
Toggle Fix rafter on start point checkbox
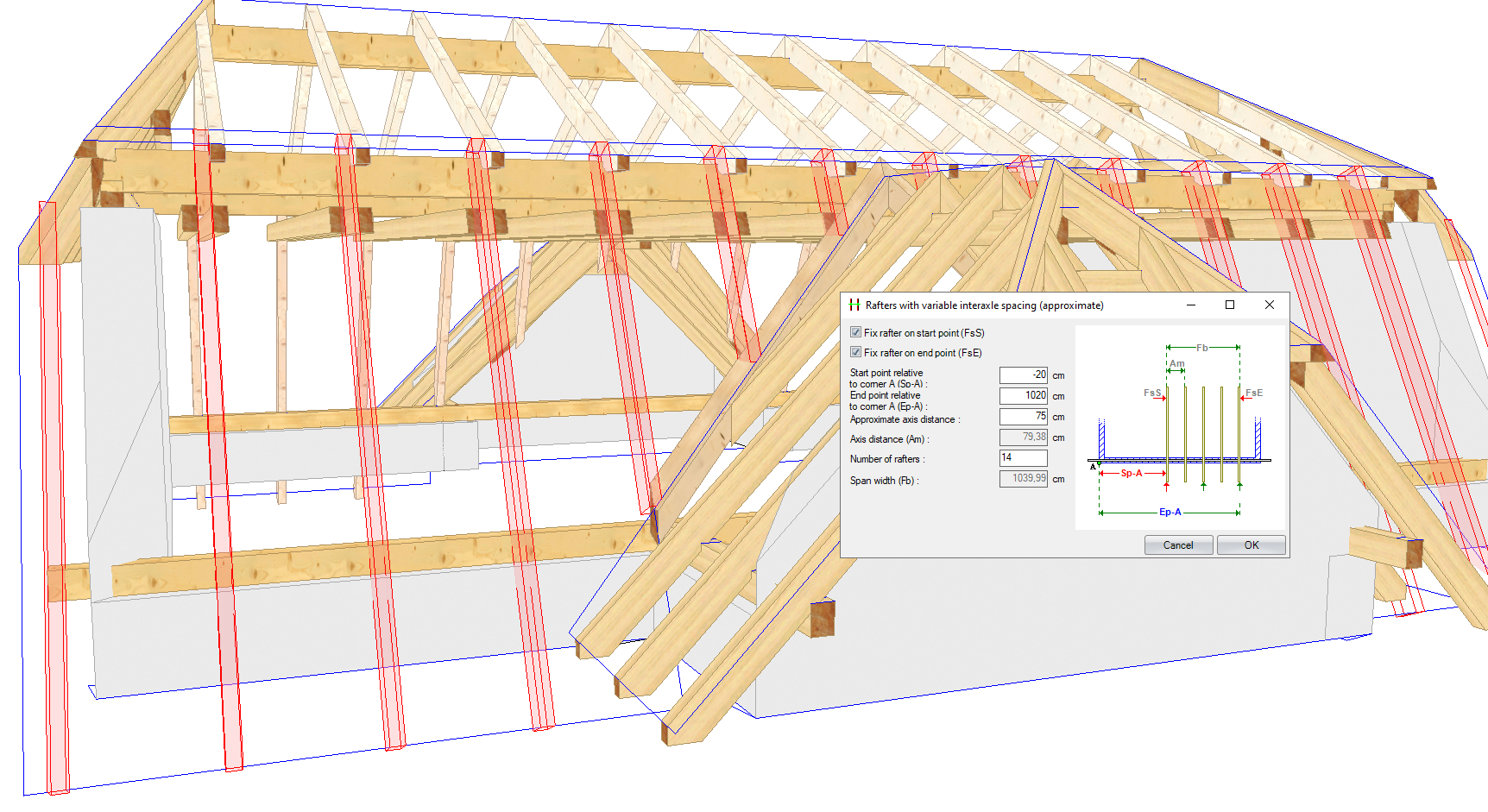click(x=855, y=332)
